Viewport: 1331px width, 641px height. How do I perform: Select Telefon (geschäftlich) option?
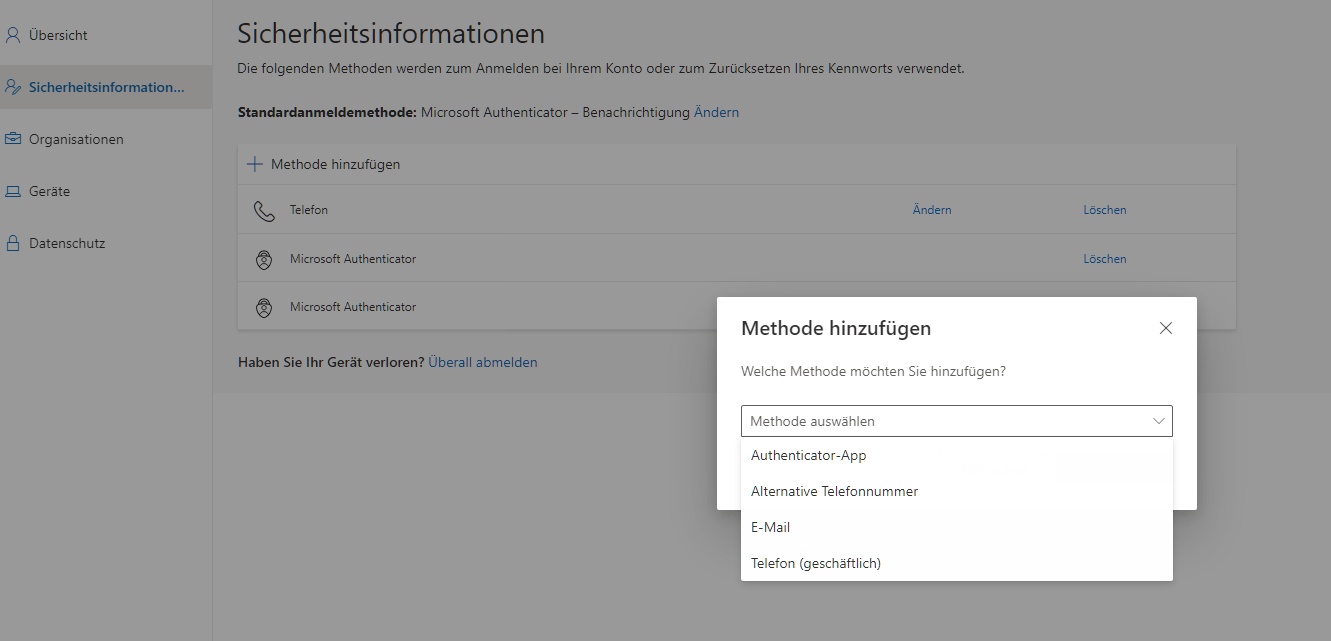[957, 563]
